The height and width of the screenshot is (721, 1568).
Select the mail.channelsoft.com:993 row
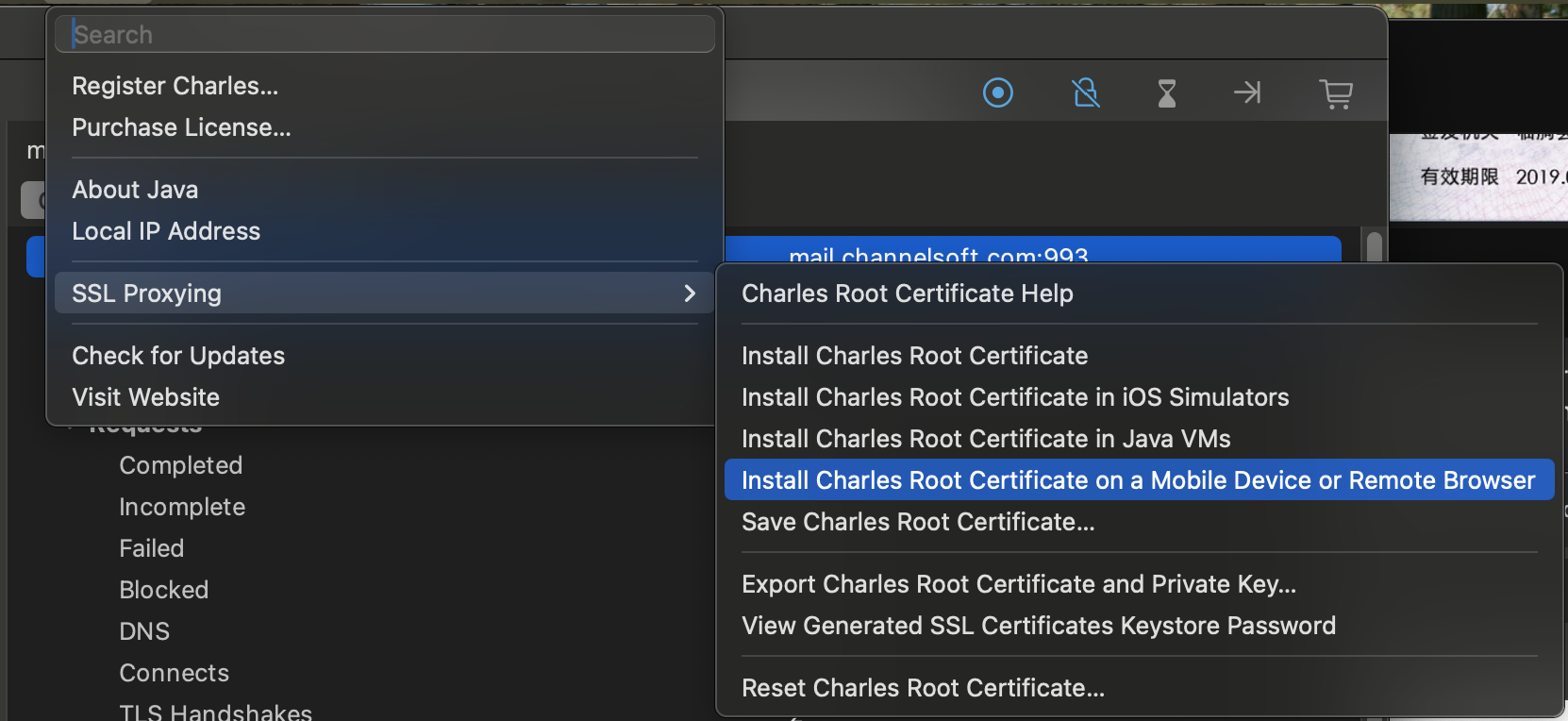pos(1033,250)
